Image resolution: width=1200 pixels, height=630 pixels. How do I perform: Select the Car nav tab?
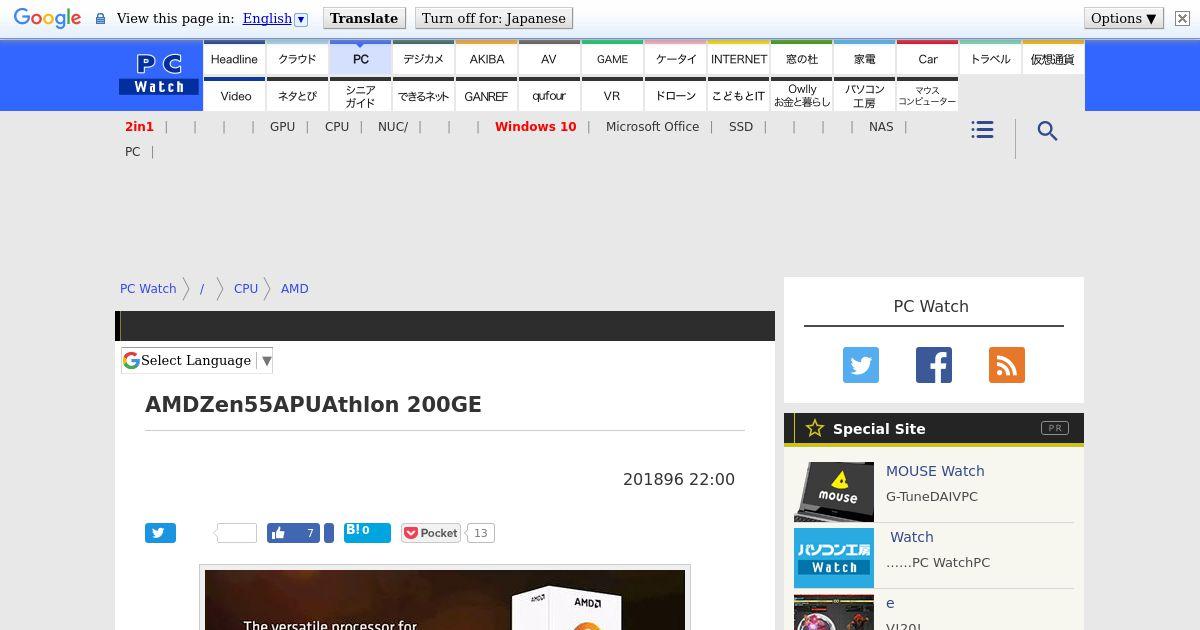pos(928,59)
